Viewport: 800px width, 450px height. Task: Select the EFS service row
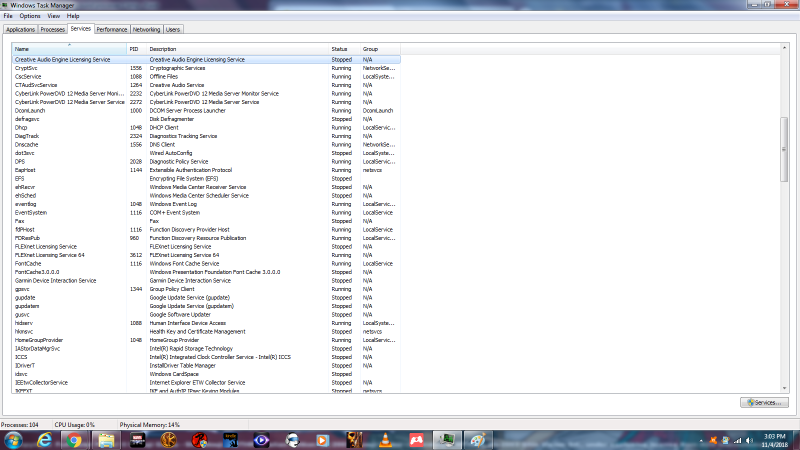[x=206, y=179]
